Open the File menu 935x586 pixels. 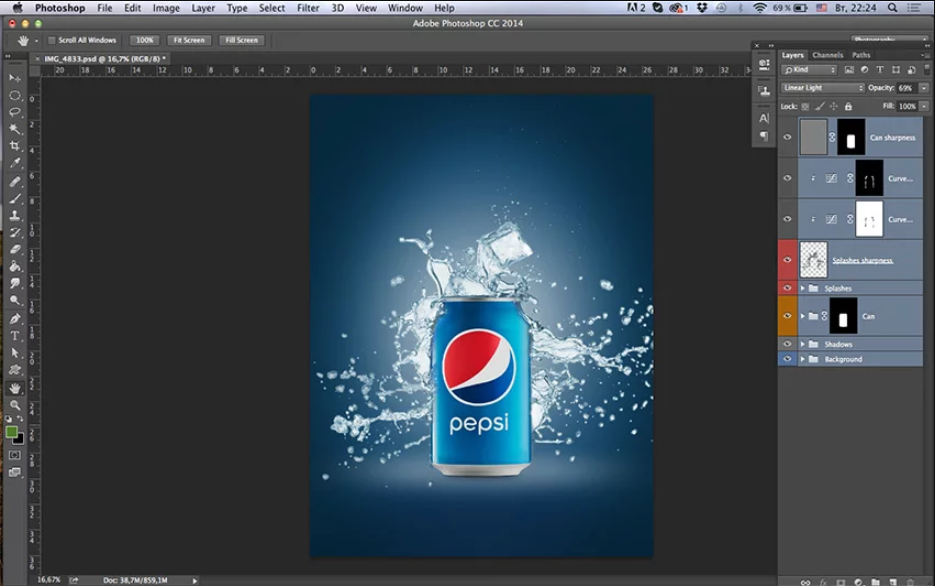point(104,8)
